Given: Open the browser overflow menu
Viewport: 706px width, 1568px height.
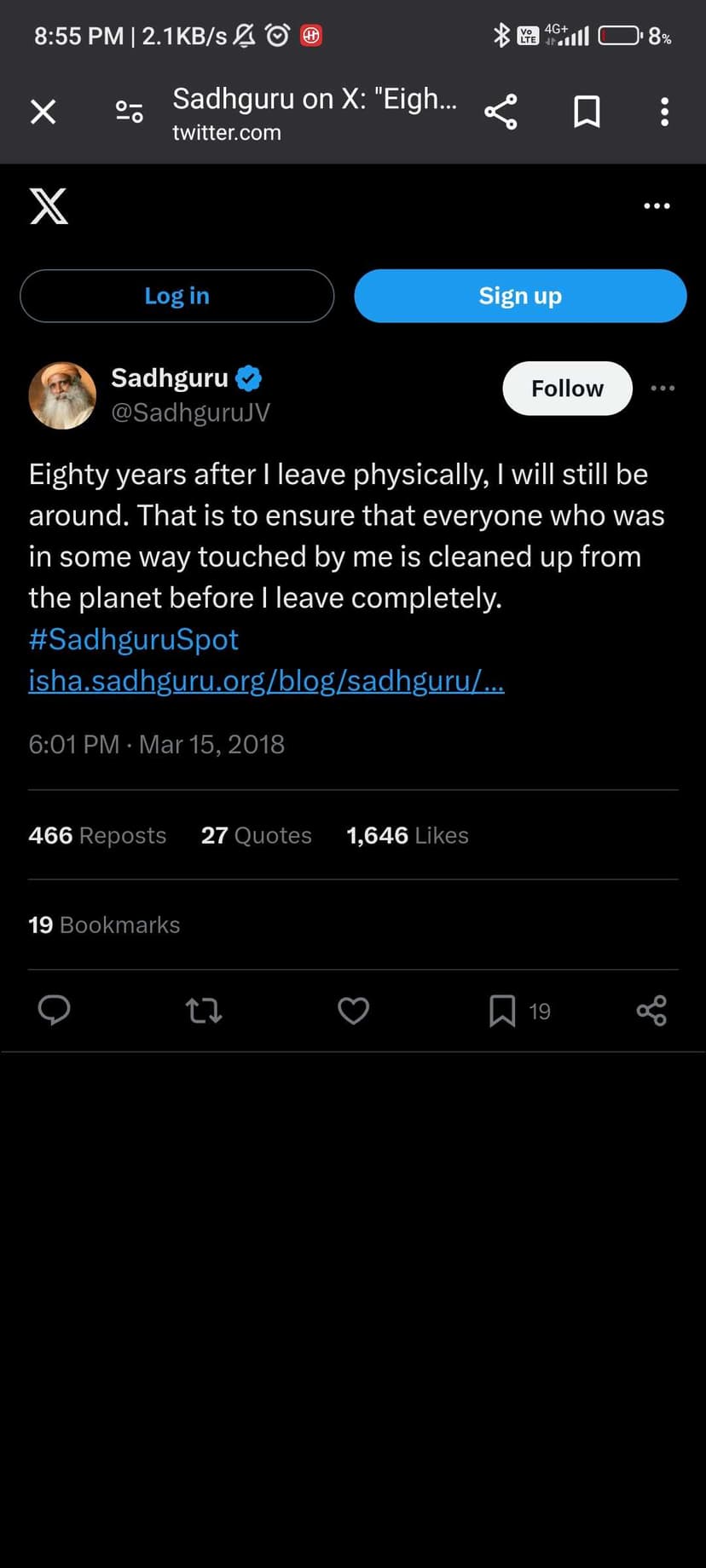Looking at the screenshot, I should [664, 111].
